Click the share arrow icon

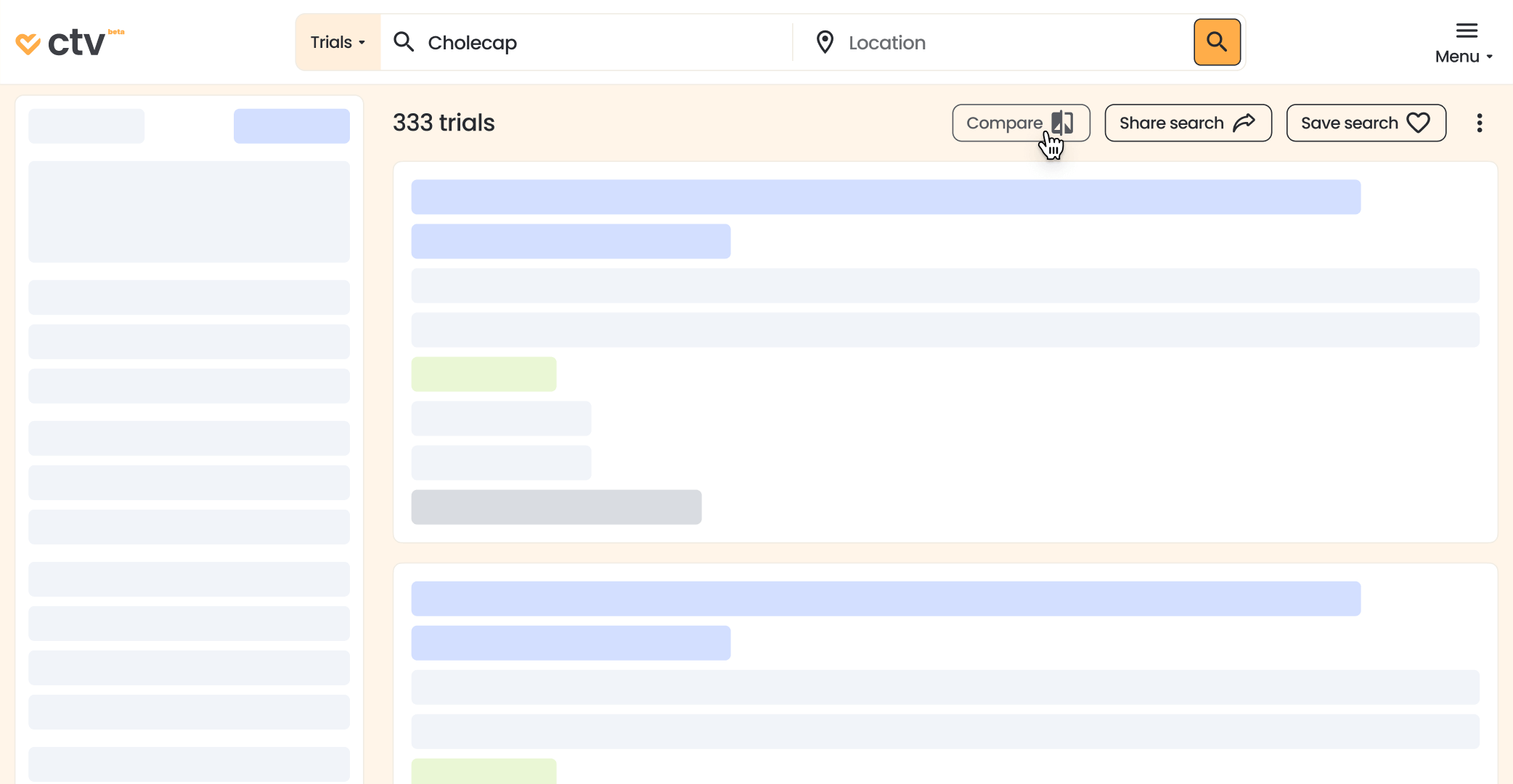(1244, 123)
